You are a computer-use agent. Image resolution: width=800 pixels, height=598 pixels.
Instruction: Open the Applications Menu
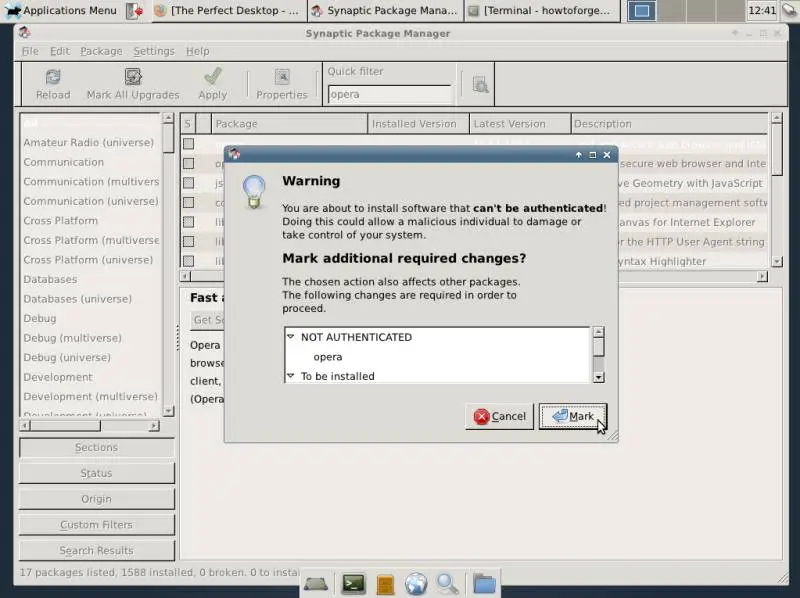click(61, 10)
